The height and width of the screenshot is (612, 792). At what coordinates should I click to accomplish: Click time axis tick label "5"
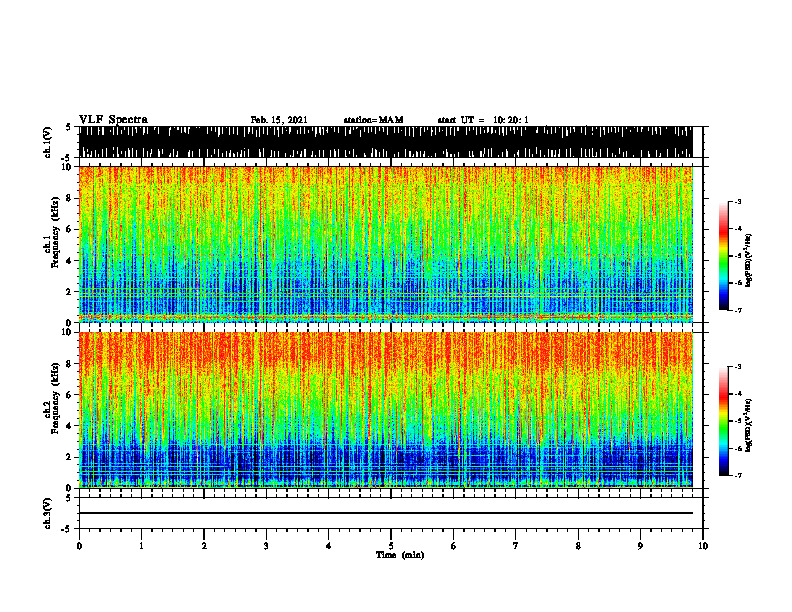coord(391,546)
